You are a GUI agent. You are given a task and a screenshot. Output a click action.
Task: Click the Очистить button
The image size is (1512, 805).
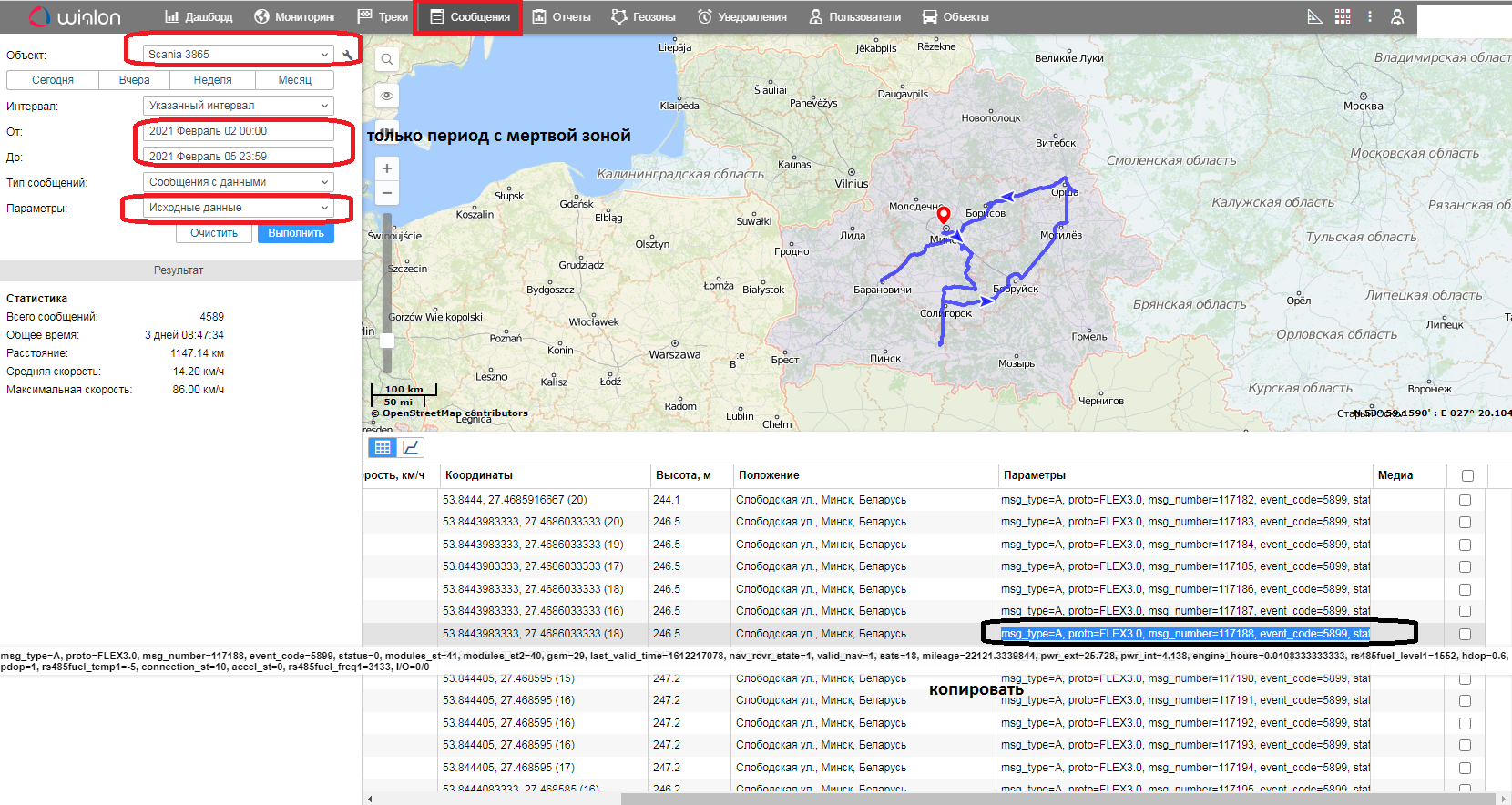click(x=214, y=233)
